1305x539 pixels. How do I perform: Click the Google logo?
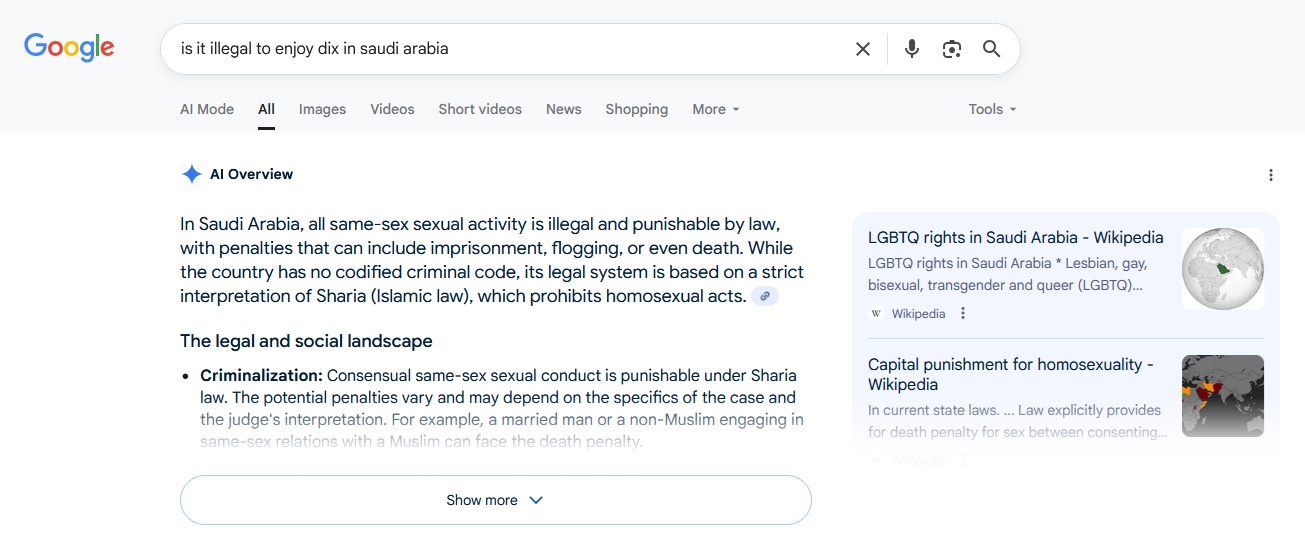(x=69, y=47)
